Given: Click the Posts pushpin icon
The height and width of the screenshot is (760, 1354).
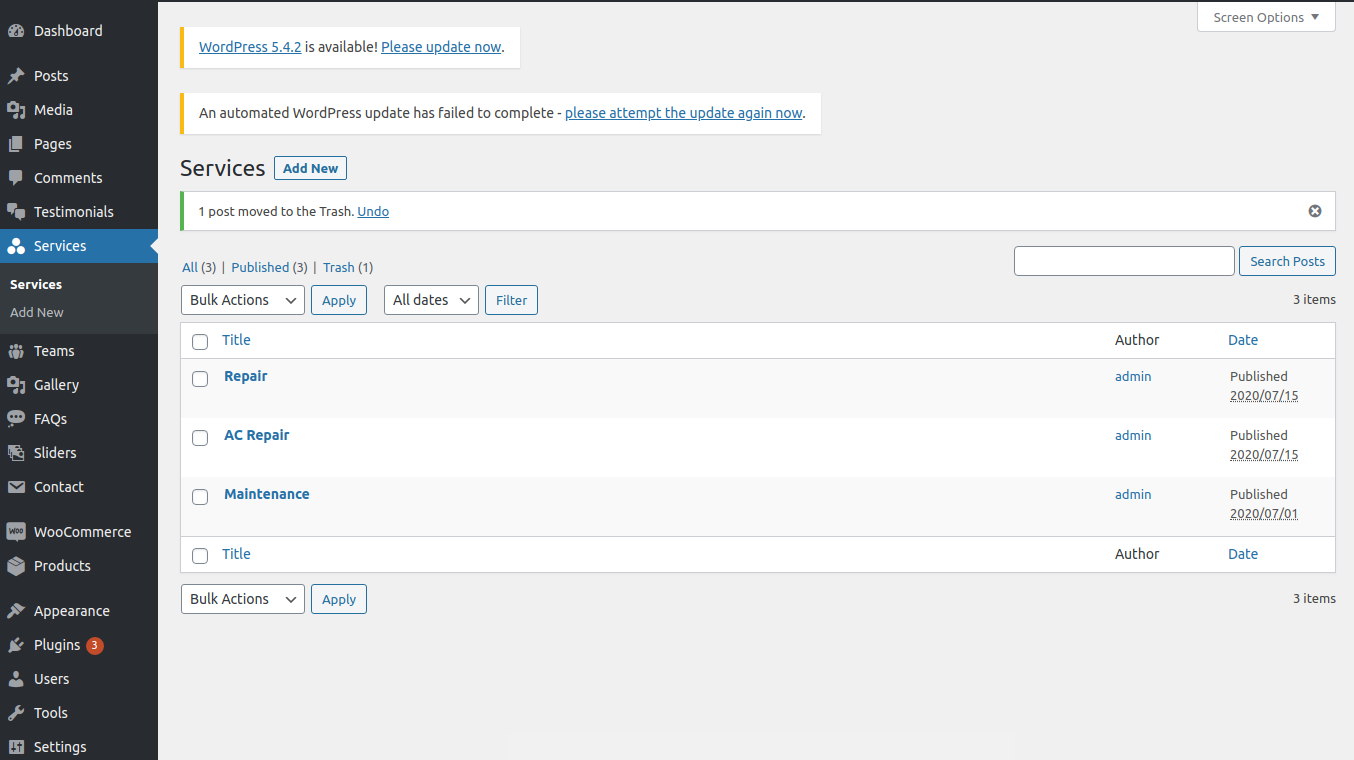Looking at the screenshot, I should pyautogui.click(x=16, y=76).
